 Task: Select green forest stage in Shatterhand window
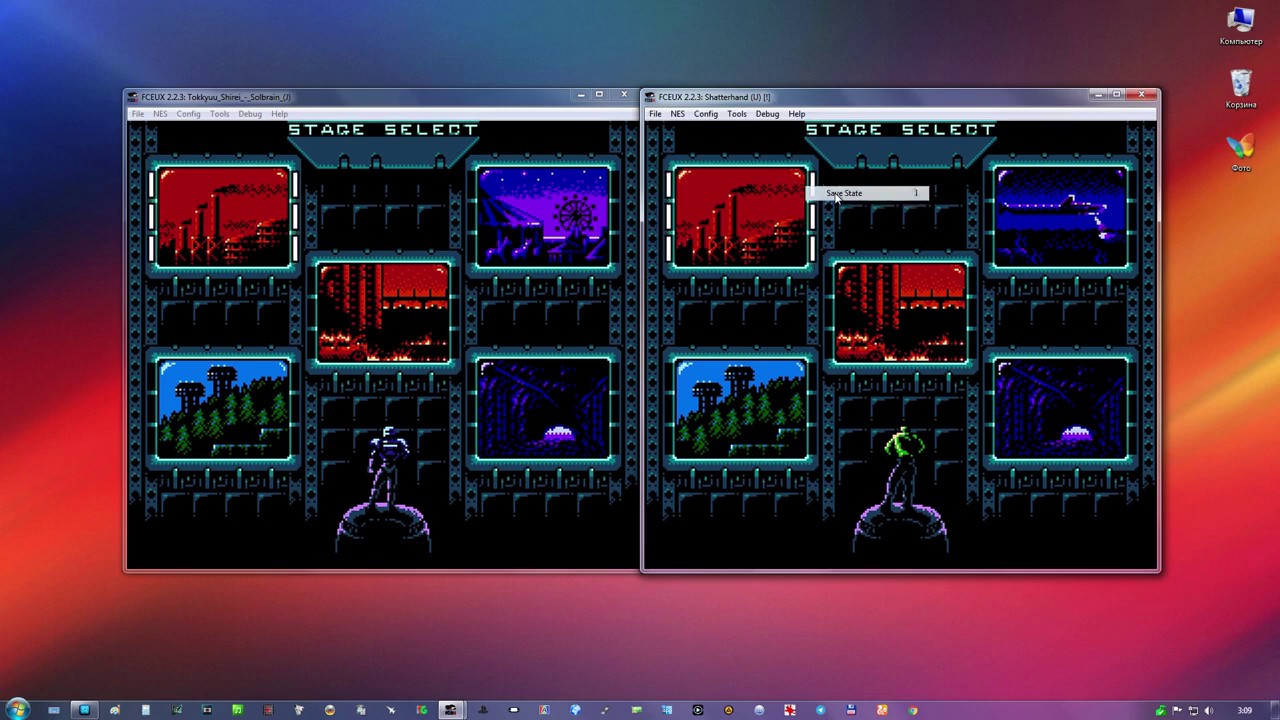tap(741, 409)
